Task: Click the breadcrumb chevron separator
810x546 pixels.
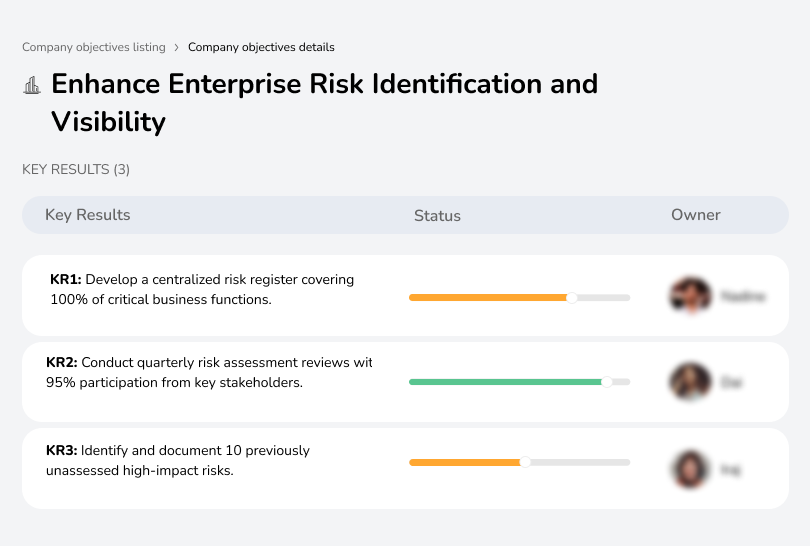Action: point(177,48)
